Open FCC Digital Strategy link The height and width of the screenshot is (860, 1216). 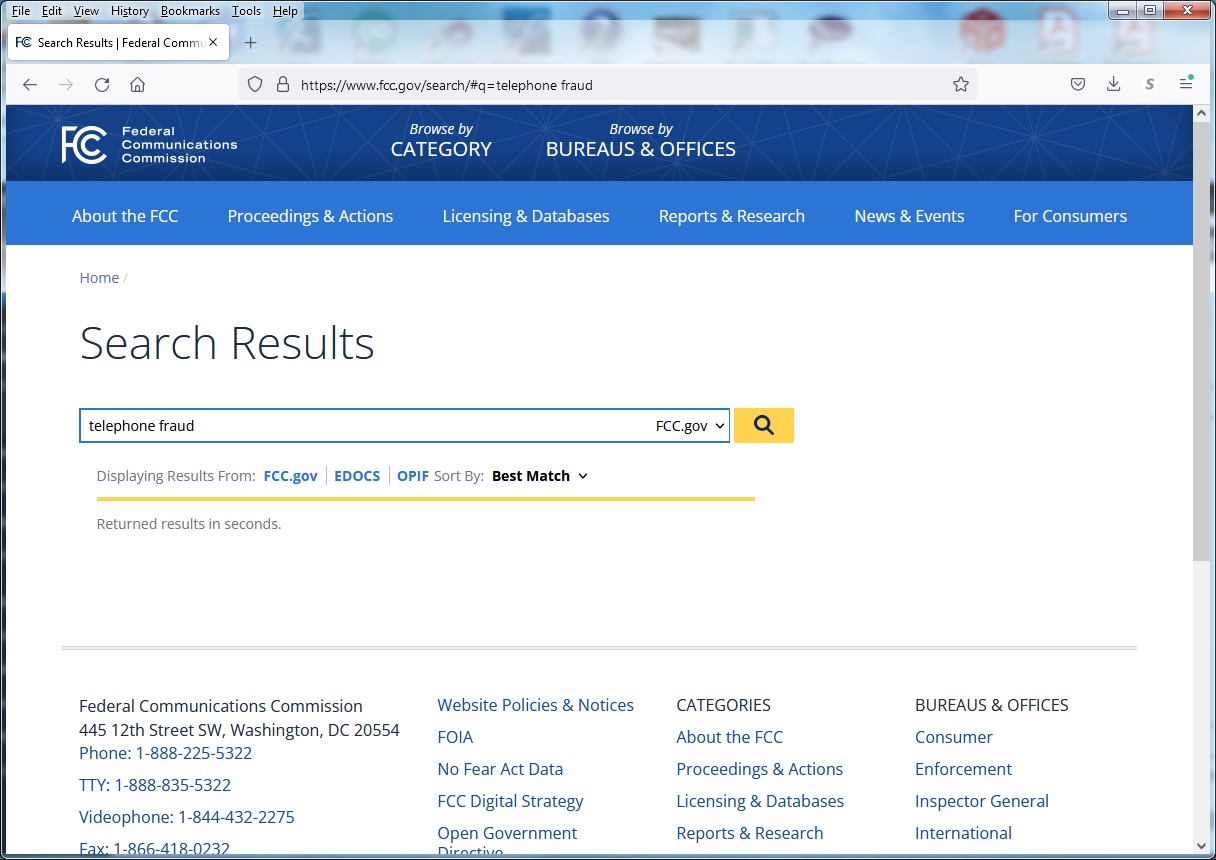pyautogui.click(x=510, y=801)
